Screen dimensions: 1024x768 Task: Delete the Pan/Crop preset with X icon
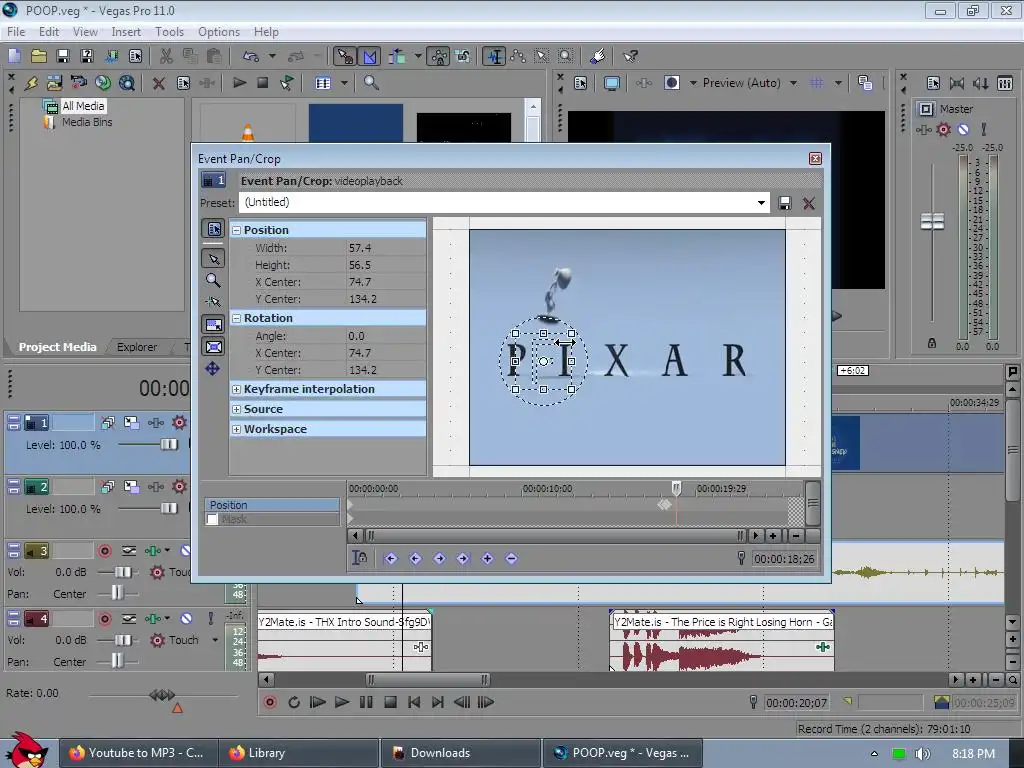(x=808, y=203)
